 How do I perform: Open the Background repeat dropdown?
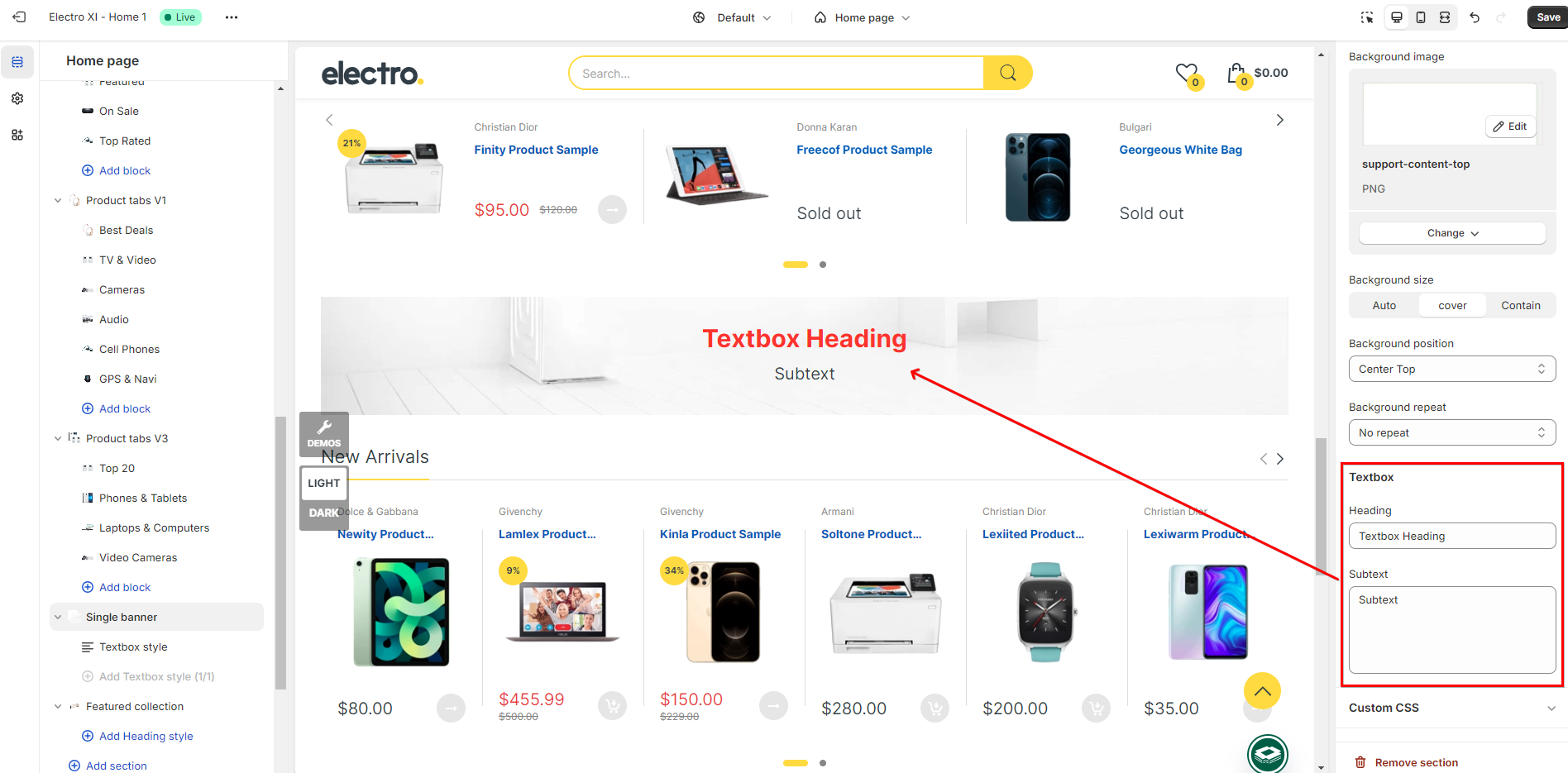coord(1452,432)
